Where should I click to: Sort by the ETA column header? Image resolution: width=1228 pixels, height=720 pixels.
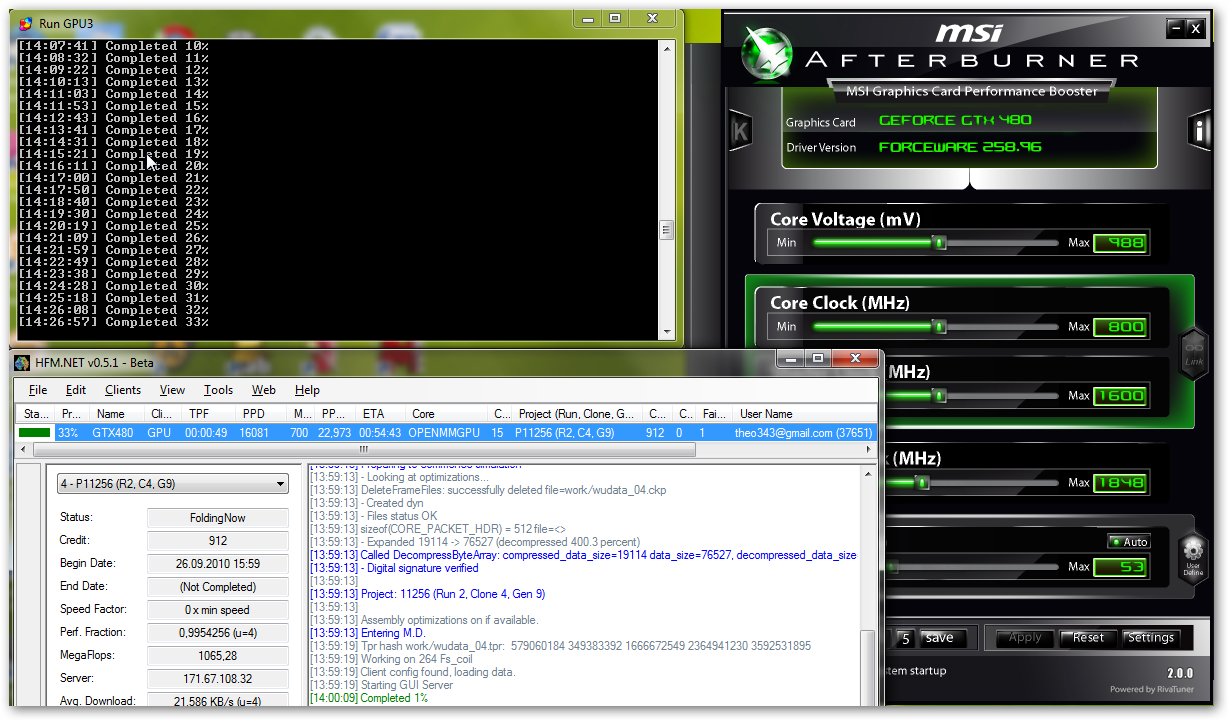tap(382, 414)
